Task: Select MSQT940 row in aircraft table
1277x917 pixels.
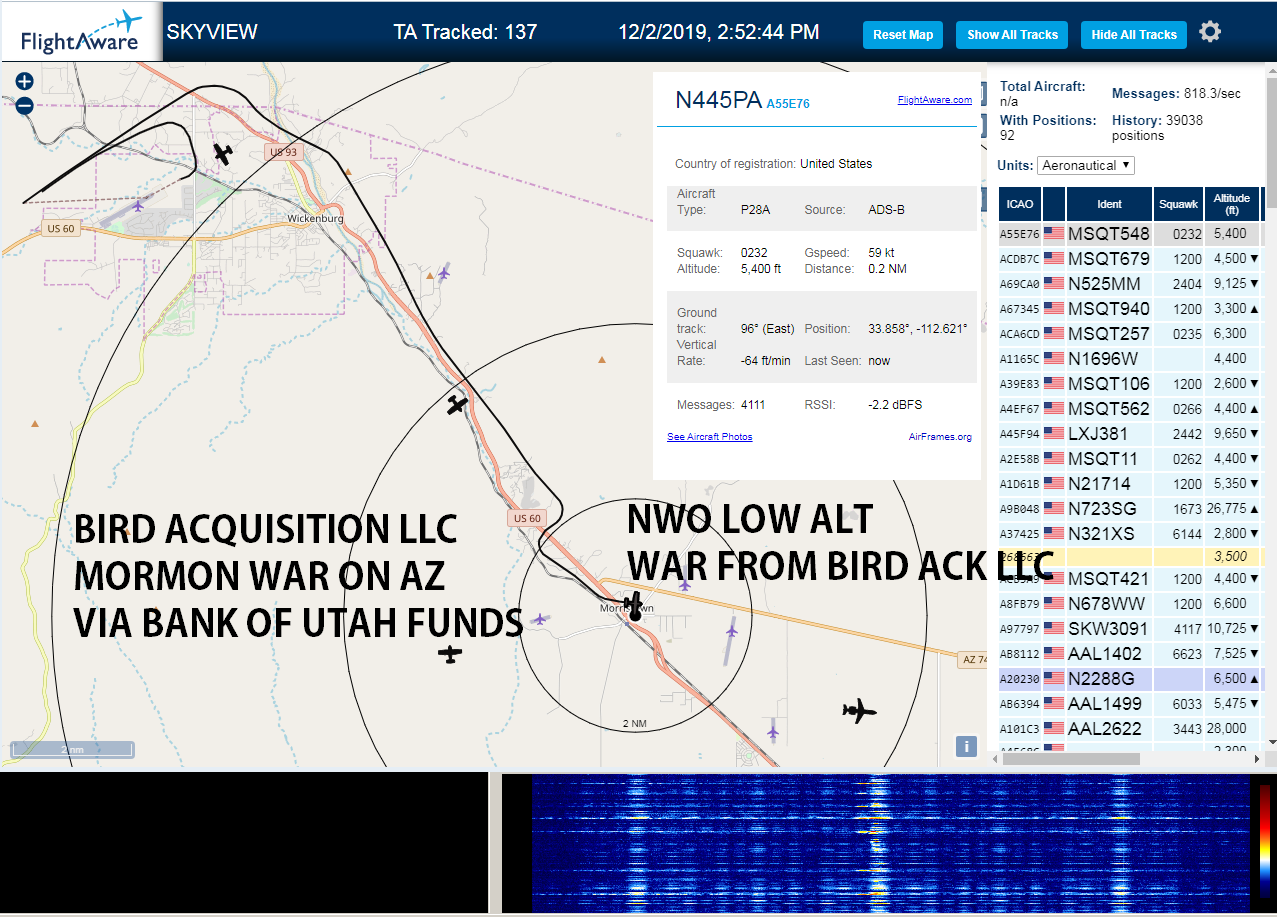Action: point(1130,309)
